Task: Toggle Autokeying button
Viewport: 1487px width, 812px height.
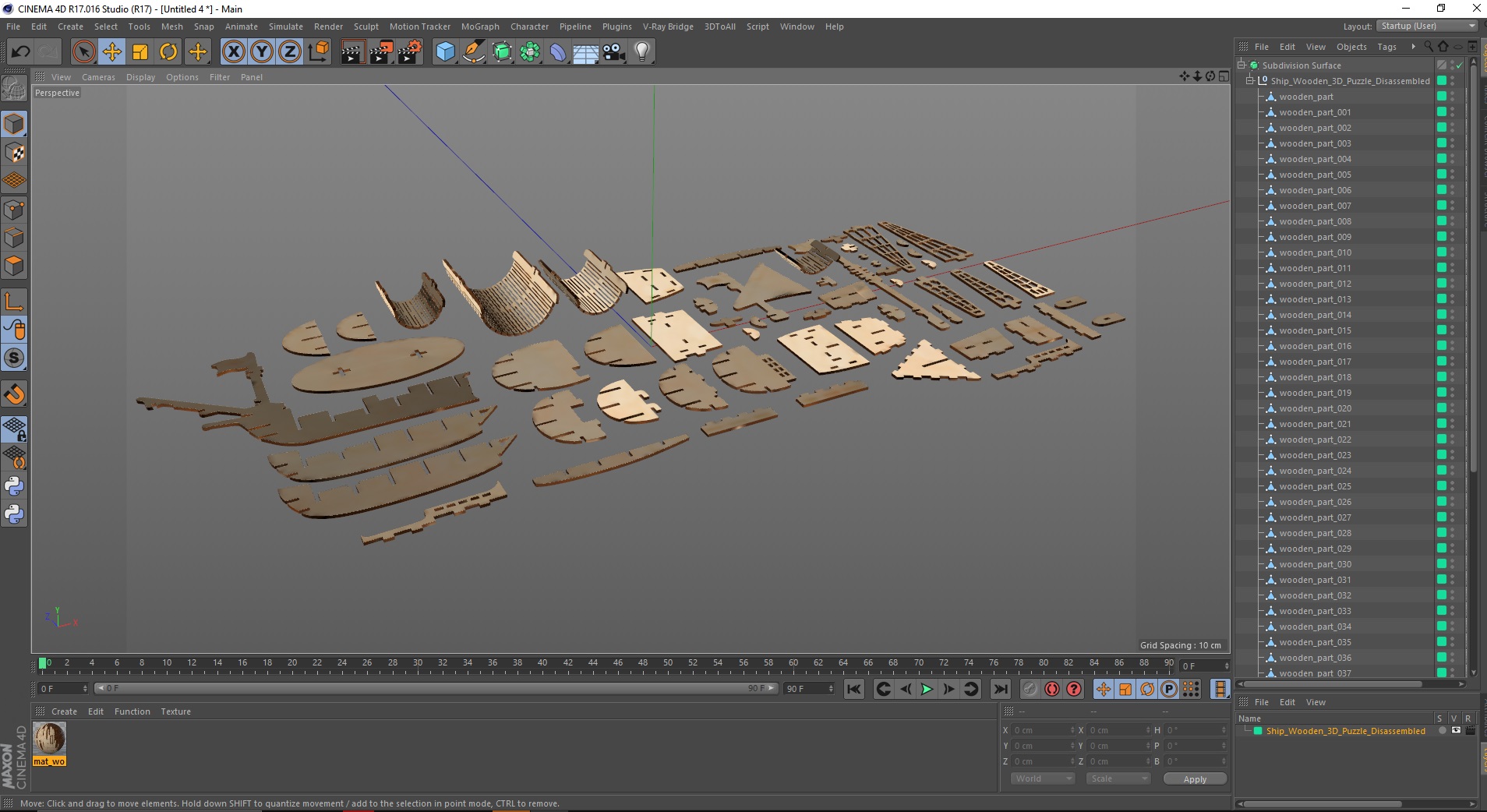Action: pos(1052,689)
